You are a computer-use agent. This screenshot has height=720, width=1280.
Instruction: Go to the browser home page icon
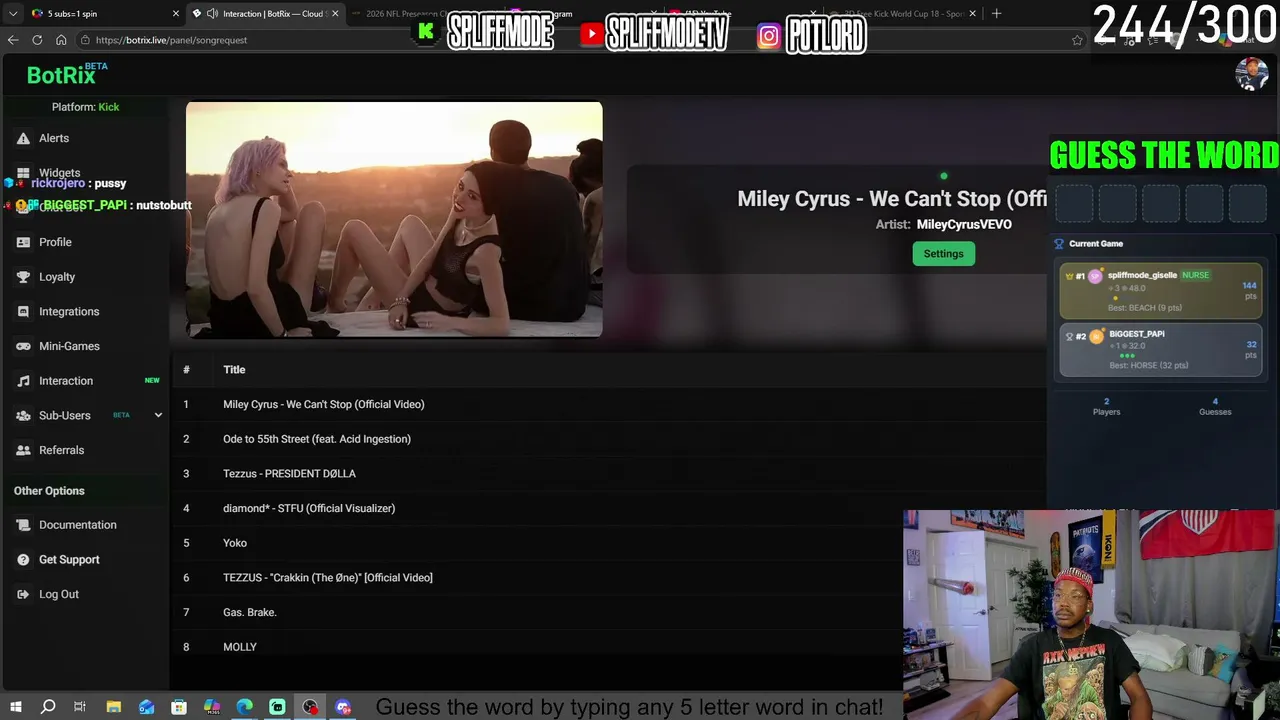(61, 40)
